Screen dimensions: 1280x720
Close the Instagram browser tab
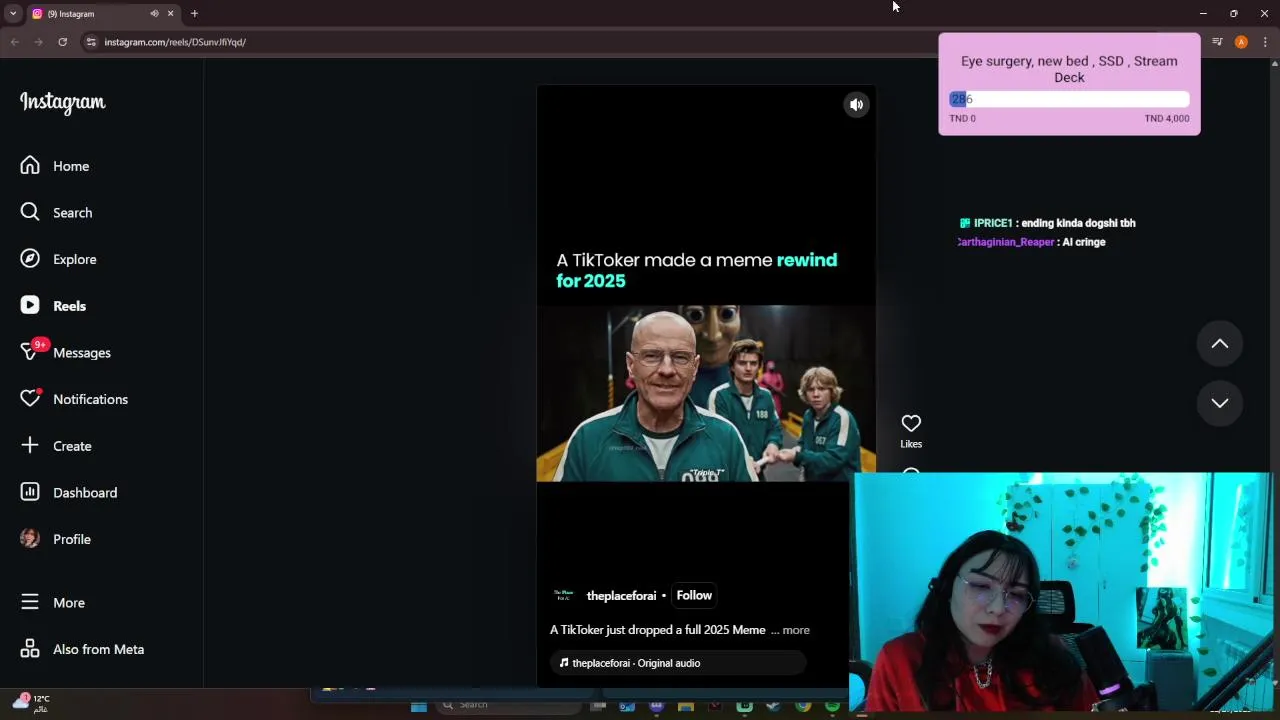[170, 14]
